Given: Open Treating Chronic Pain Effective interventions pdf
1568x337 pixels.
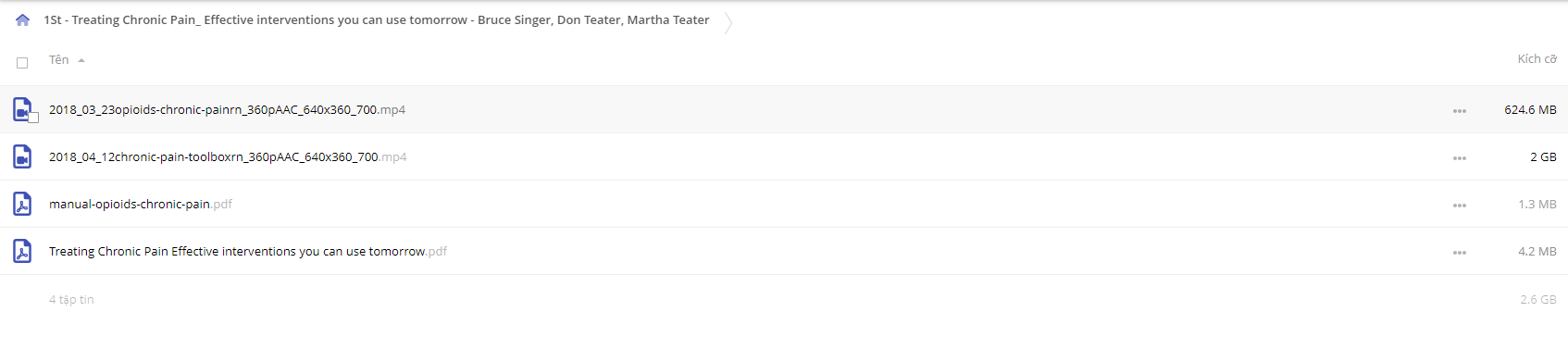Looking at the screenshot, I should [248, 251].
